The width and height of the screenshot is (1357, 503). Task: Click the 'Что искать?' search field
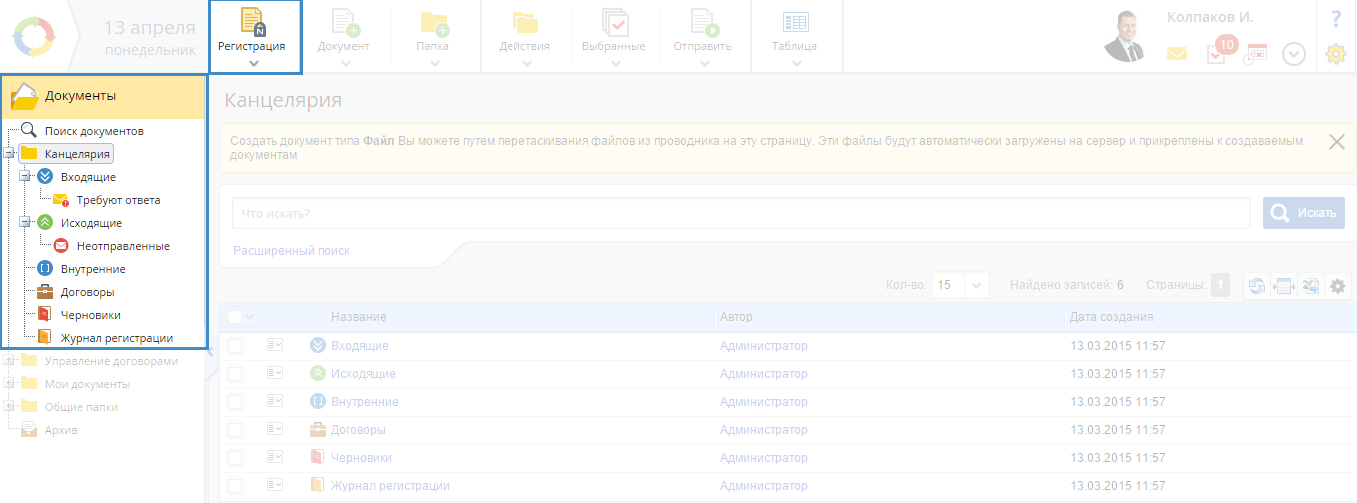[740, 213]
